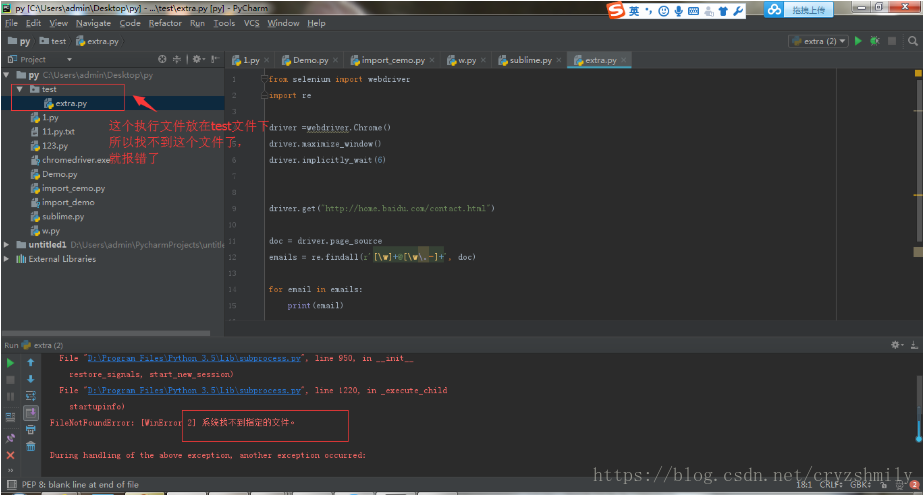Expand the untitled1 project node
The image size is (924, 495).
tap(6, 245)
